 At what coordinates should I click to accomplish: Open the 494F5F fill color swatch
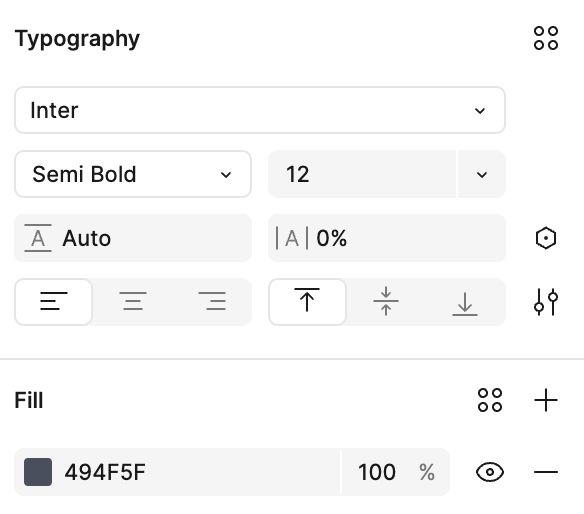tap(38, 472)
